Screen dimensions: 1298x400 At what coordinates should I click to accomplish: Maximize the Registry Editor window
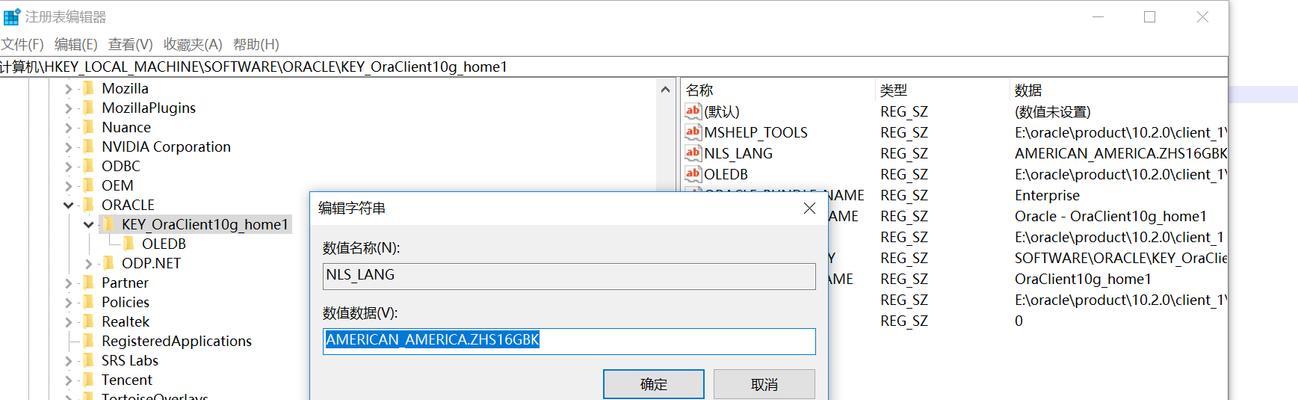[1149, 17]
